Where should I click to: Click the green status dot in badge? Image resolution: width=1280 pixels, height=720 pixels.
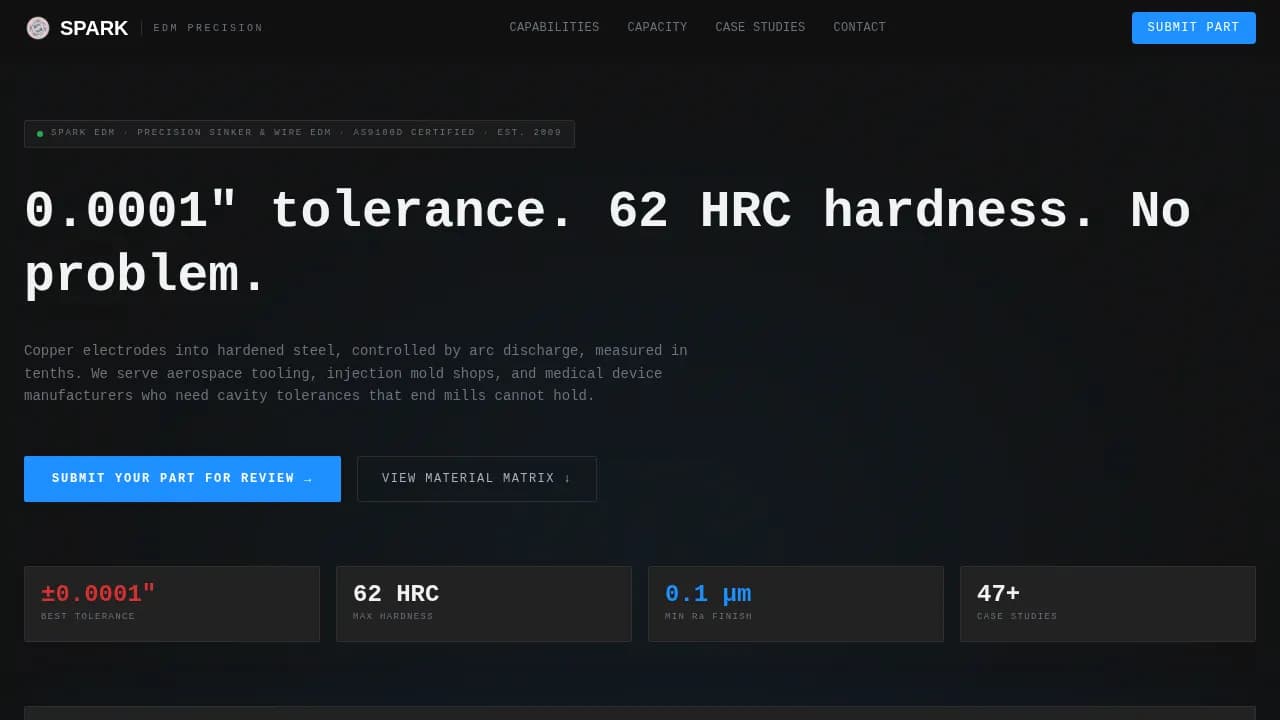[x=40, y=133]
